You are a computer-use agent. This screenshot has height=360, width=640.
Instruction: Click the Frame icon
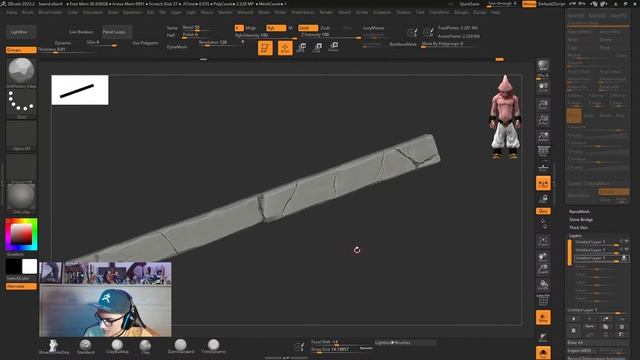pos(543,241)
